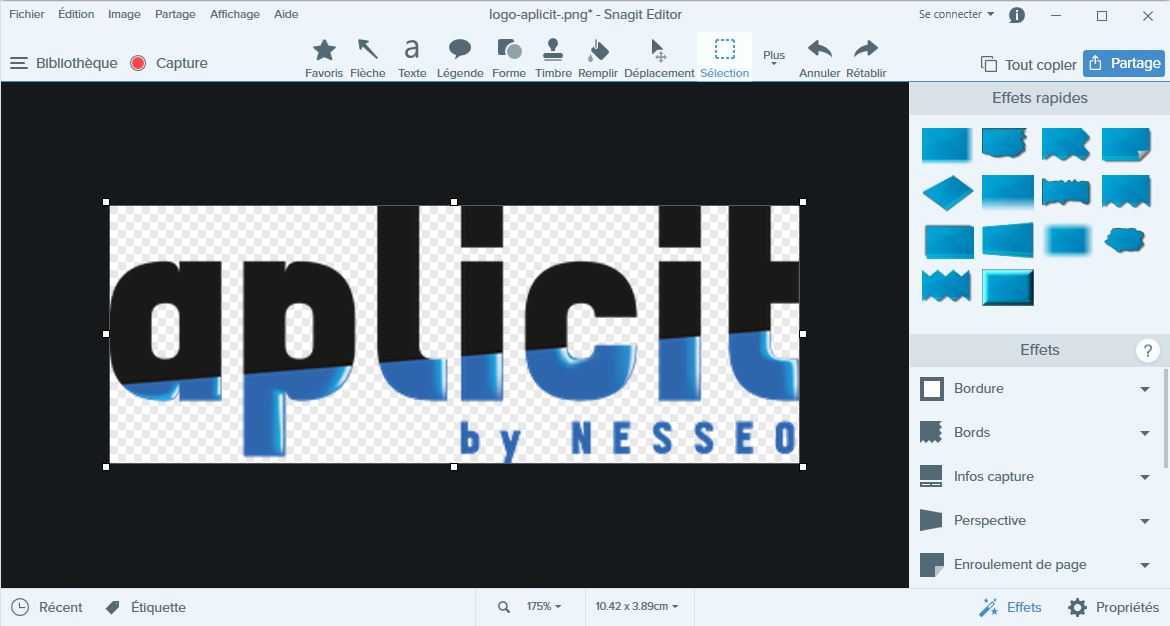Open the Affichage menu

click(235, 14)
